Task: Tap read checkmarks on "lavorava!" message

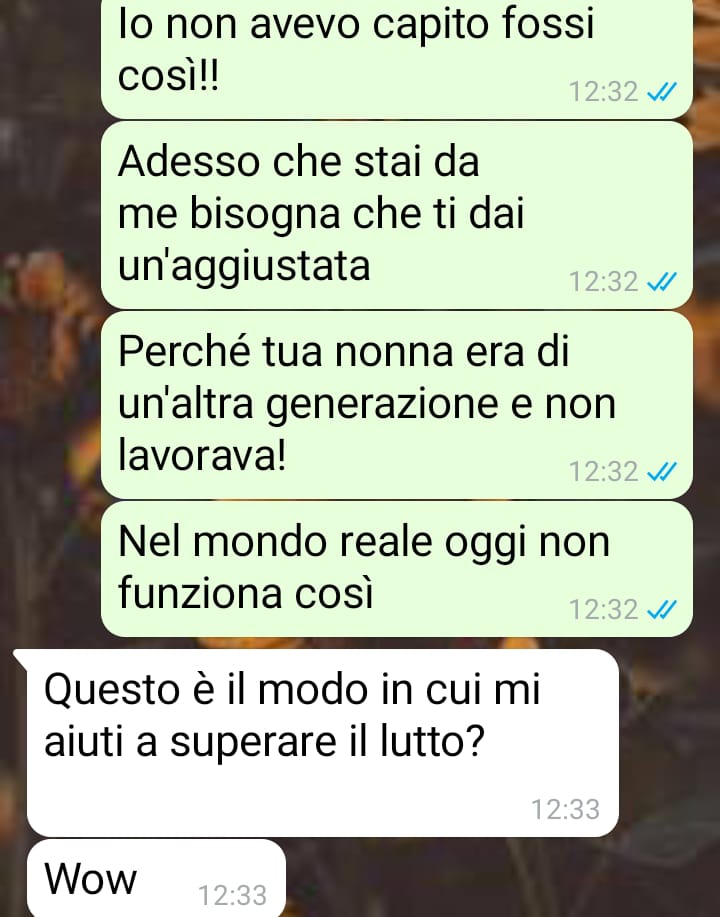Action: 662,471
